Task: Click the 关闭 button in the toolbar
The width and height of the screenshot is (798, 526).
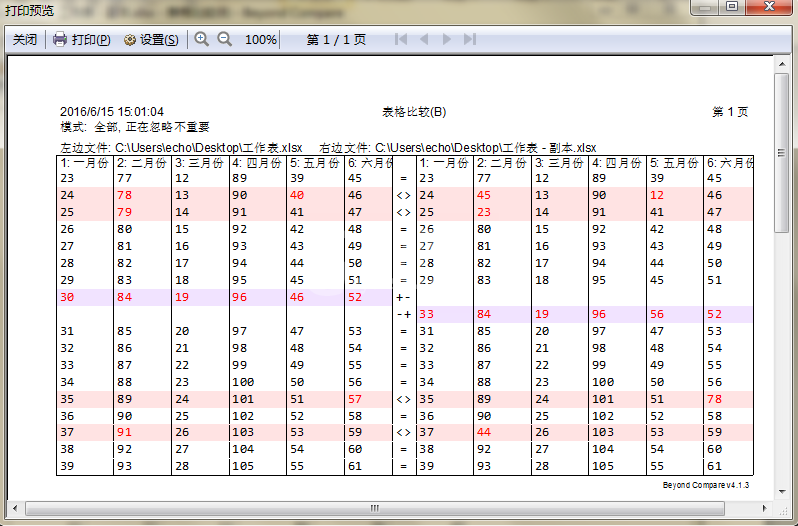Action: point(25,40)
